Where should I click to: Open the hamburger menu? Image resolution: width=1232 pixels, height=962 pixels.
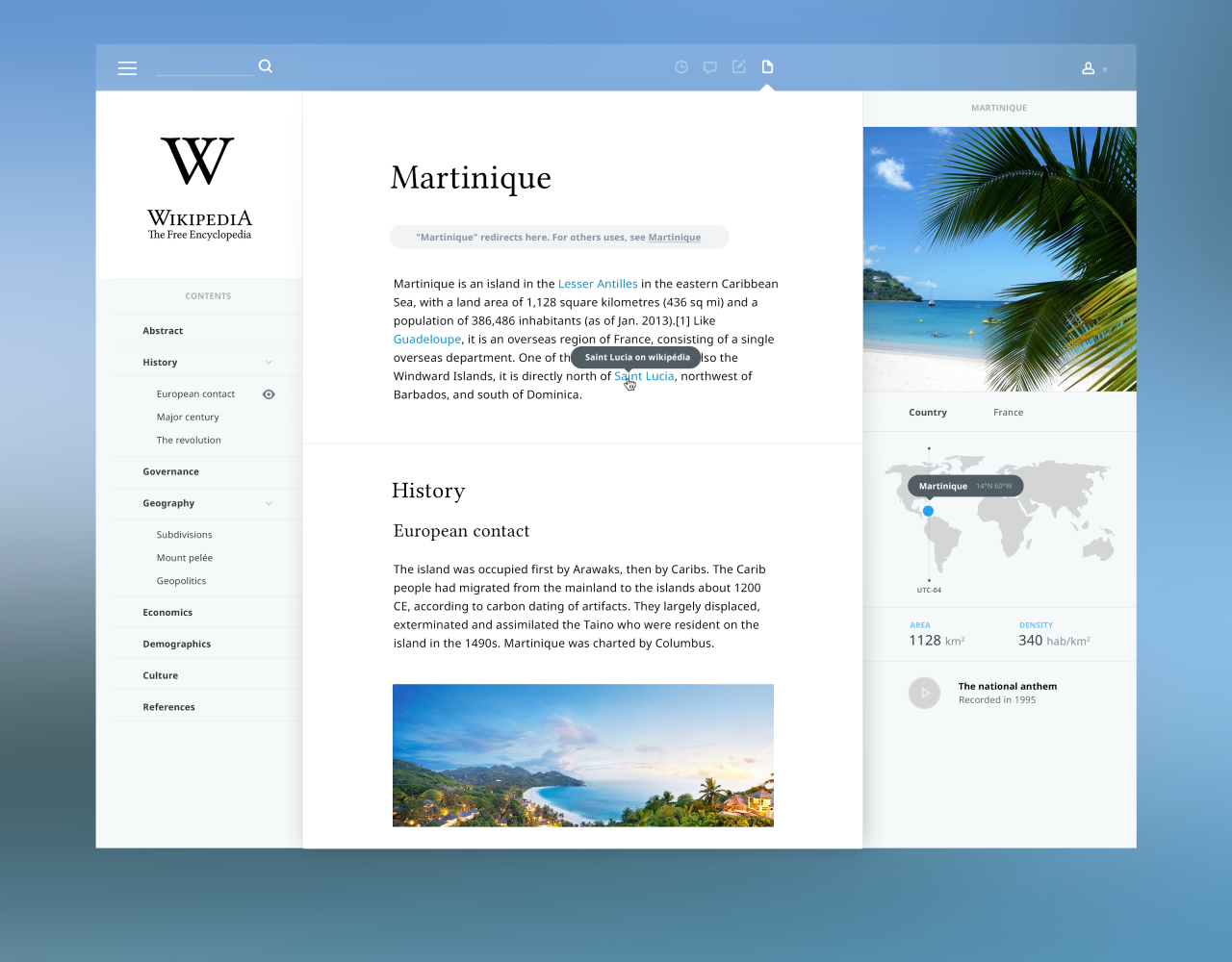tap(127, 68)
